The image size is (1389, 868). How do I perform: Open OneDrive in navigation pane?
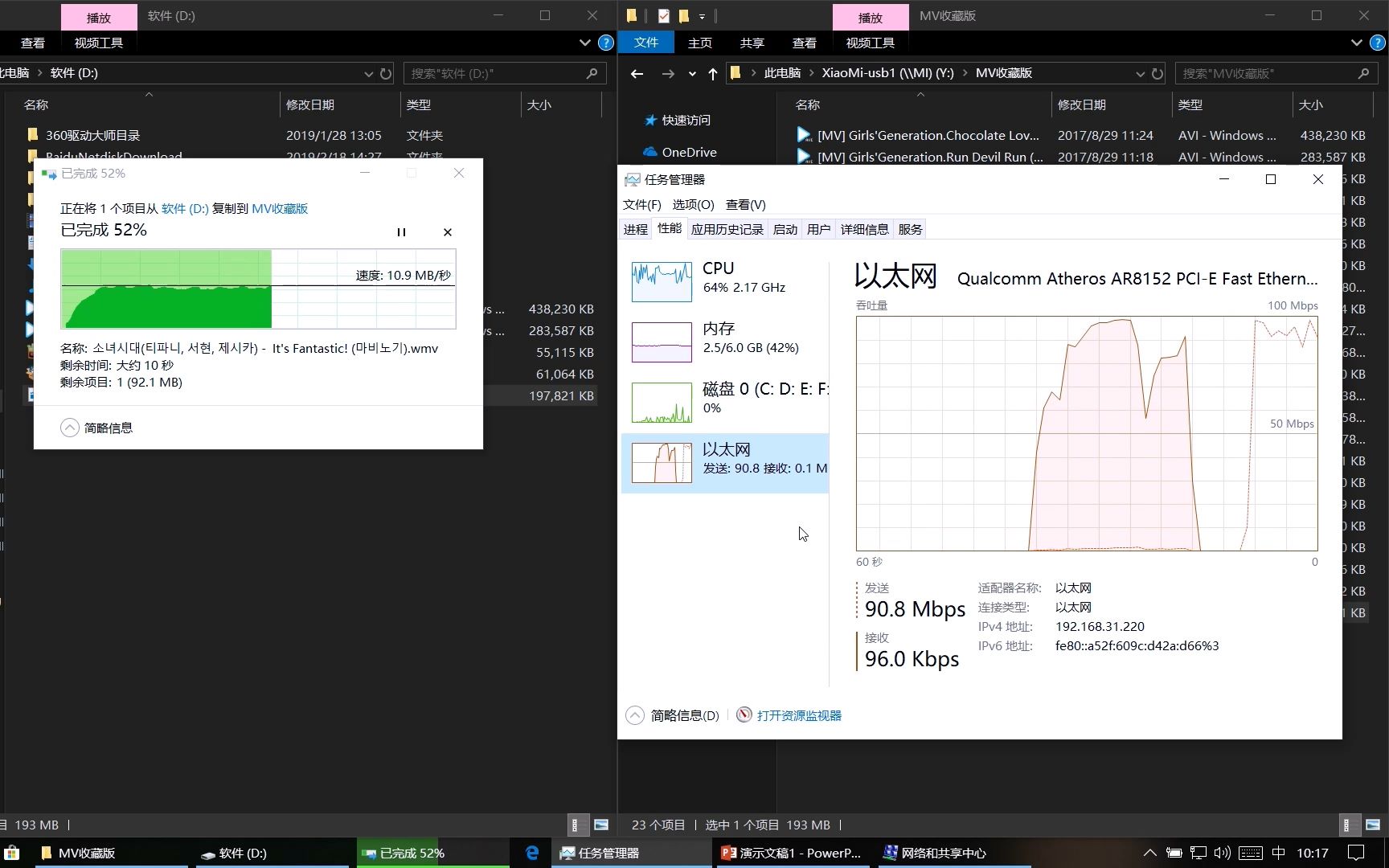pos(680,152)
